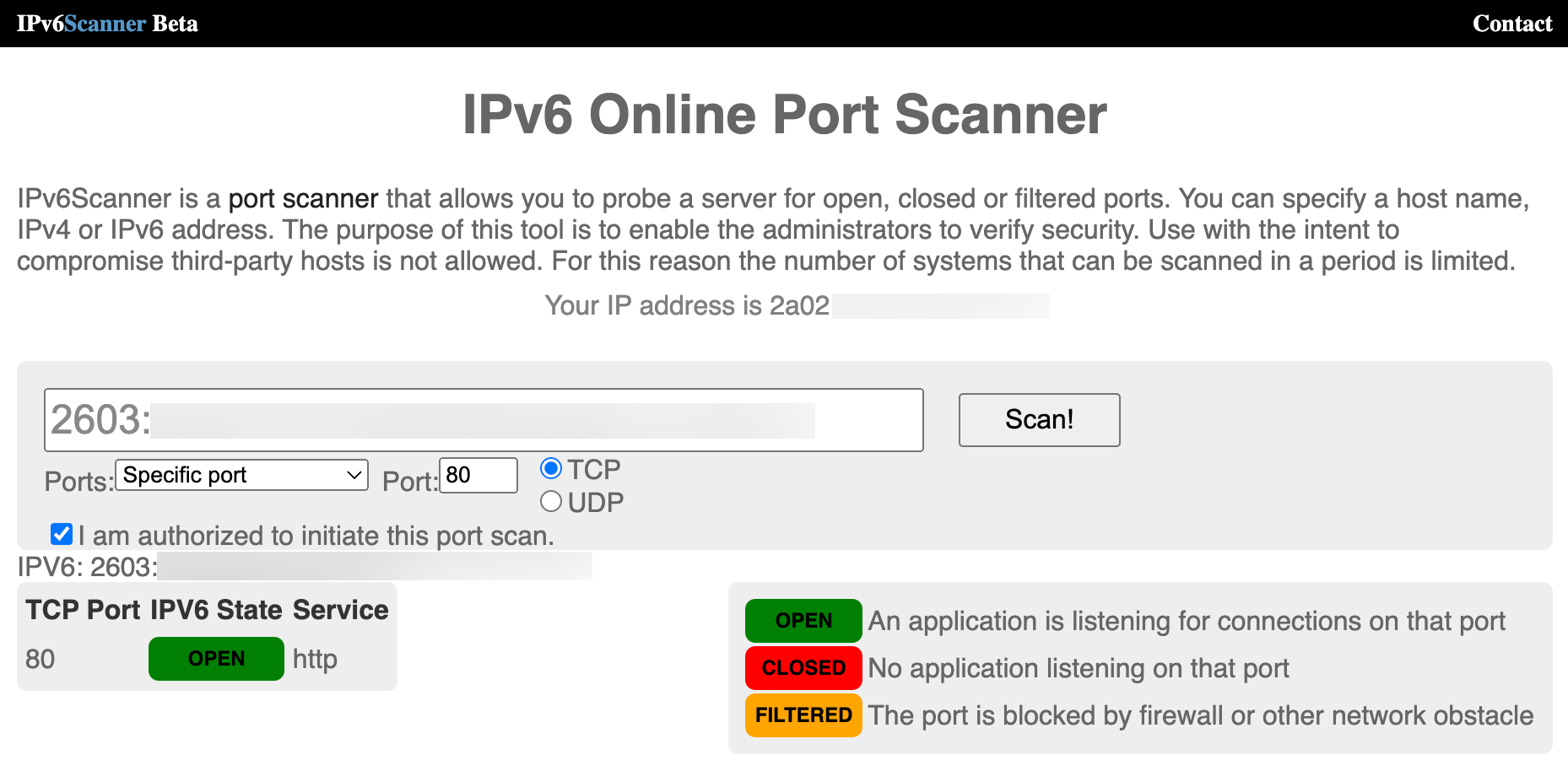1568x771 pixels.
Task: Select the UDP radio button
Action: tap(551, 502)
